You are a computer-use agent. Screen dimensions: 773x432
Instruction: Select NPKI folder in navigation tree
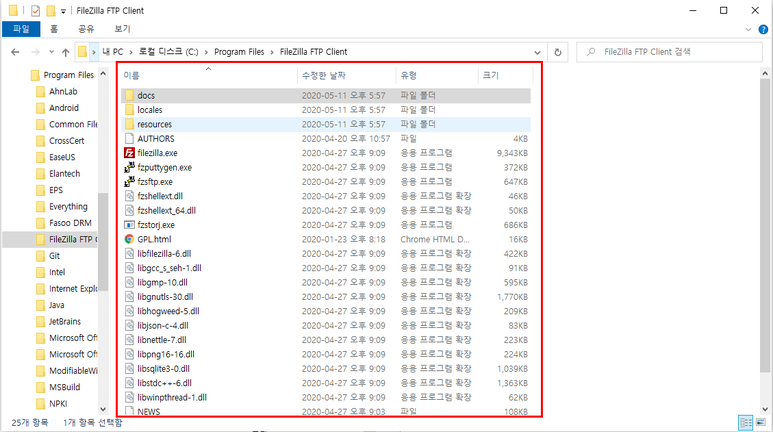tap(58, 403)
